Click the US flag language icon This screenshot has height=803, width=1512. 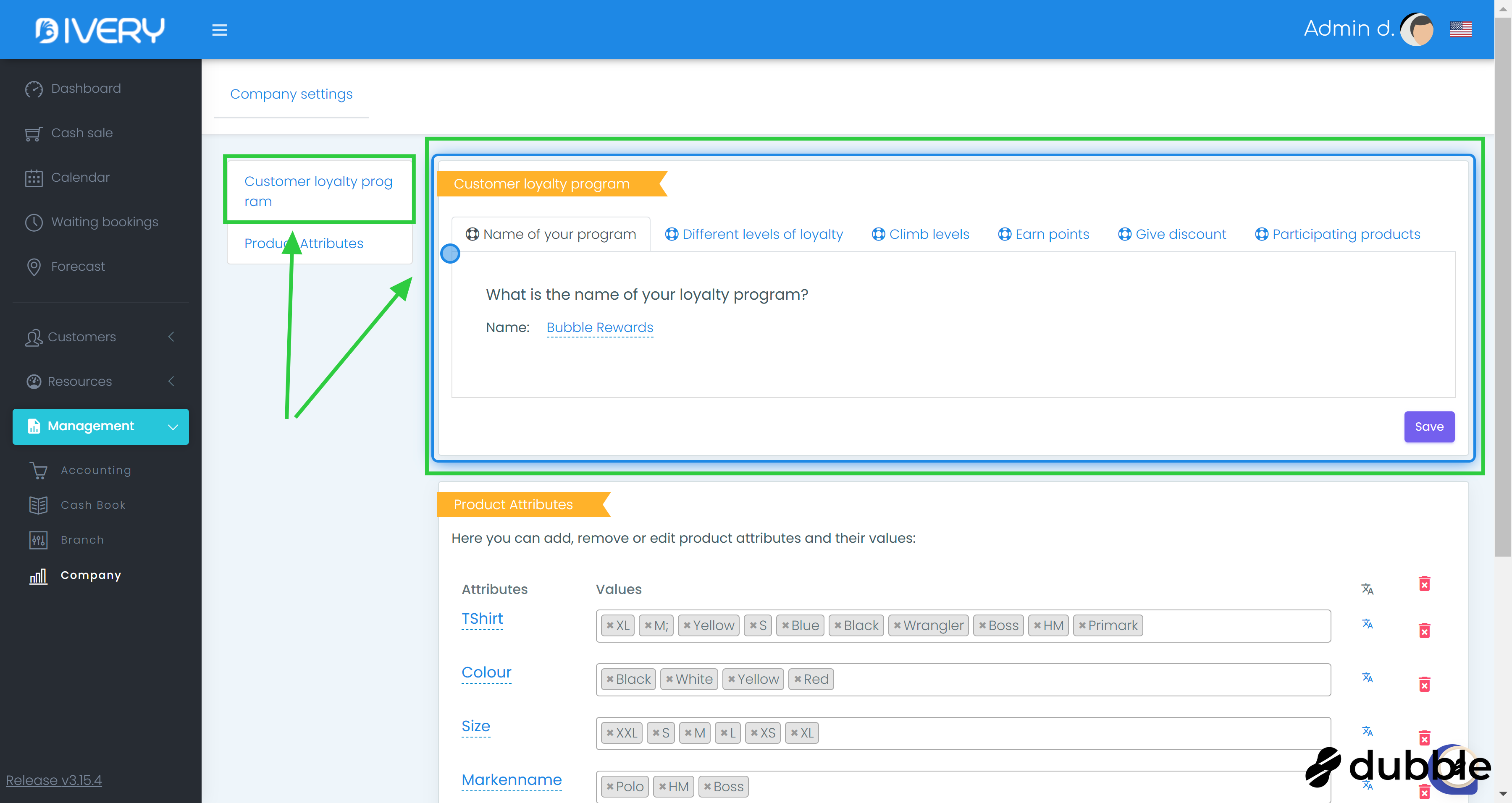1460,29
